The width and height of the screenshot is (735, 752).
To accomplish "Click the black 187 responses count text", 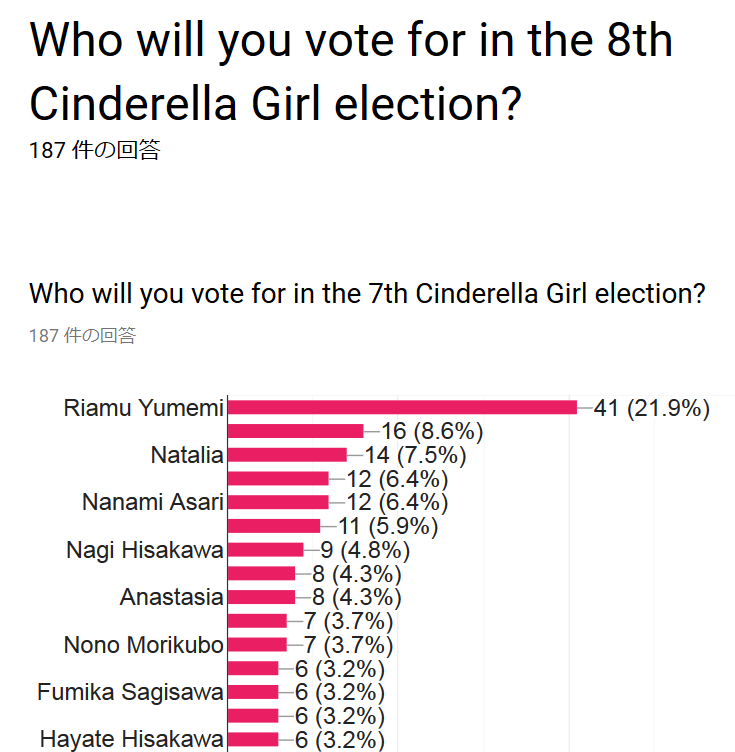I will 94,150.
